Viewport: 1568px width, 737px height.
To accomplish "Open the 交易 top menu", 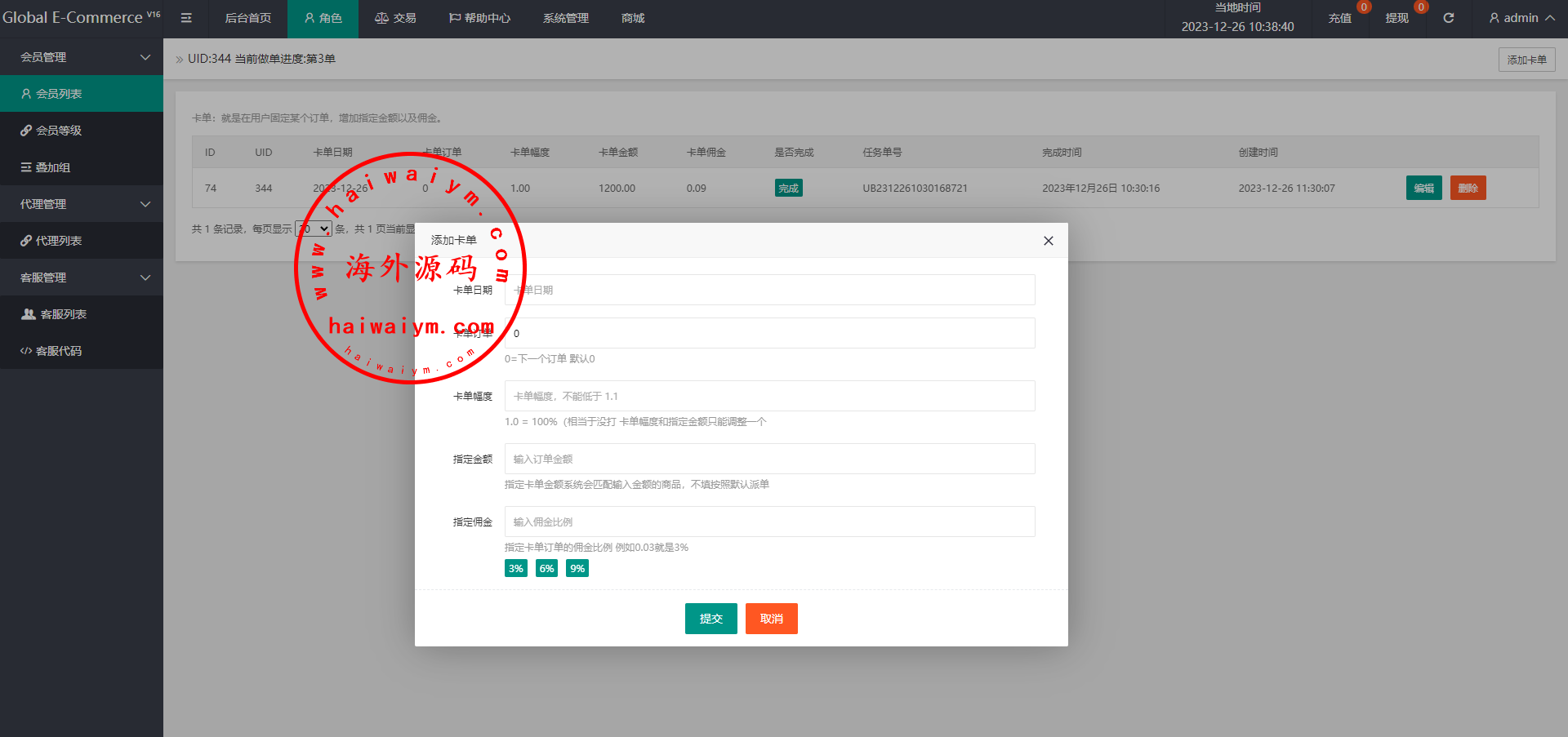I will tap(395, 18).
